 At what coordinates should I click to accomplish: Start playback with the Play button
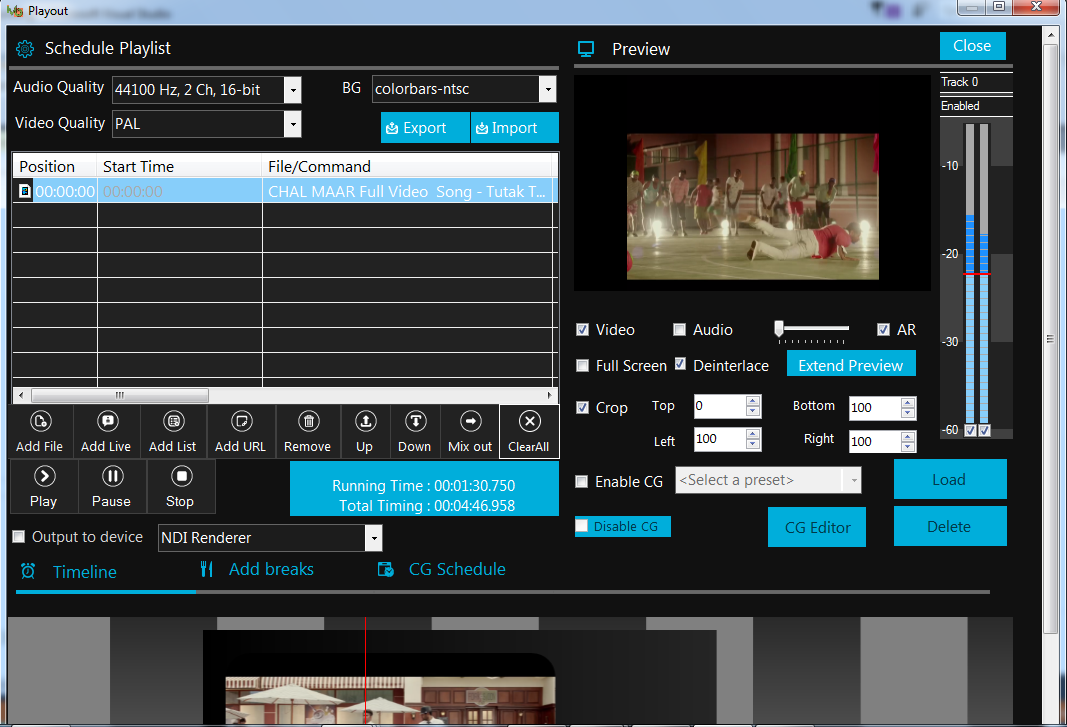tap(44, 487)
